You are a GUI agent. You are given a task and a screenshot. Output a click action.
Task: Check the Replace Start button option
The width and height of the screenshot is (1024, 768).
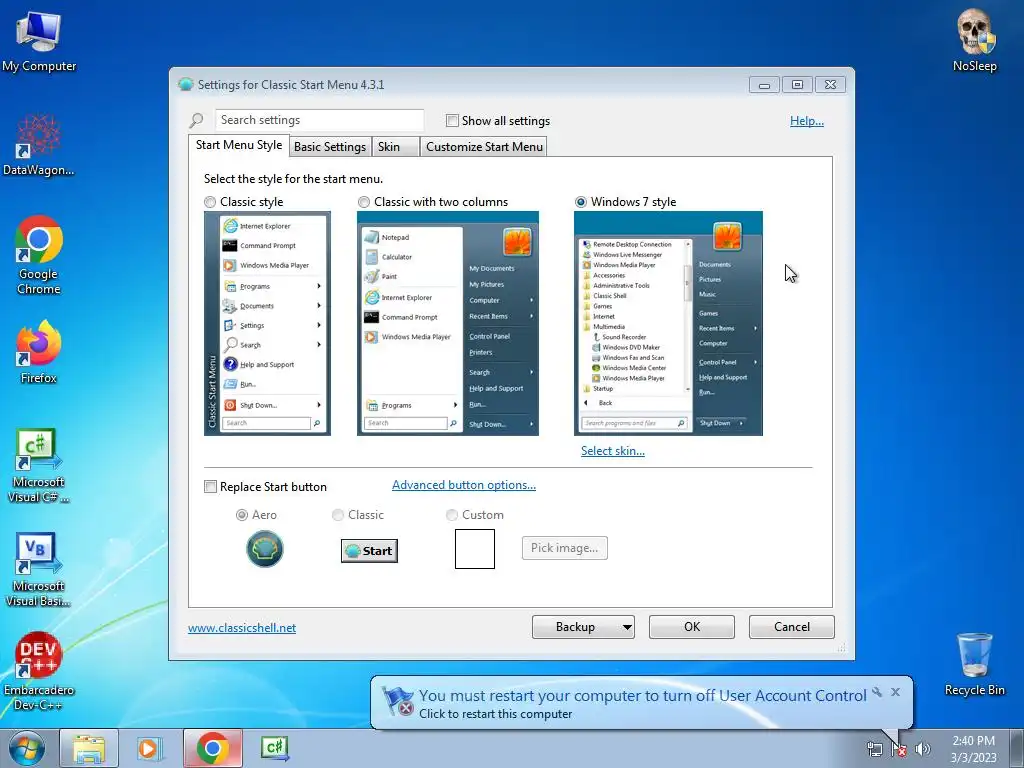click(210, 487)
